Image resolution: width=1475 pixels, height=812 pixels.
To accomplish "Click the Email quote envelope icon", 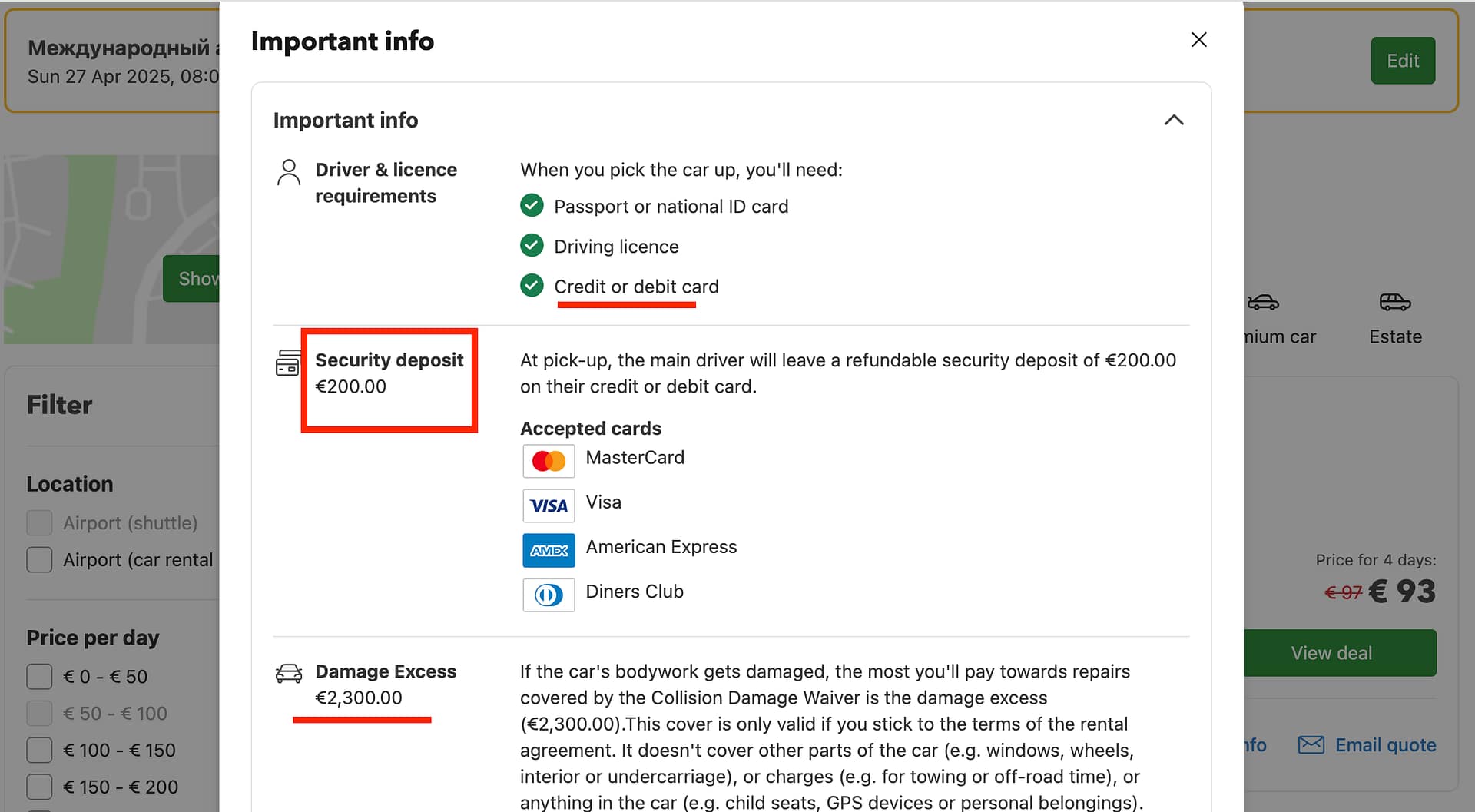I will pos(1311,744).
